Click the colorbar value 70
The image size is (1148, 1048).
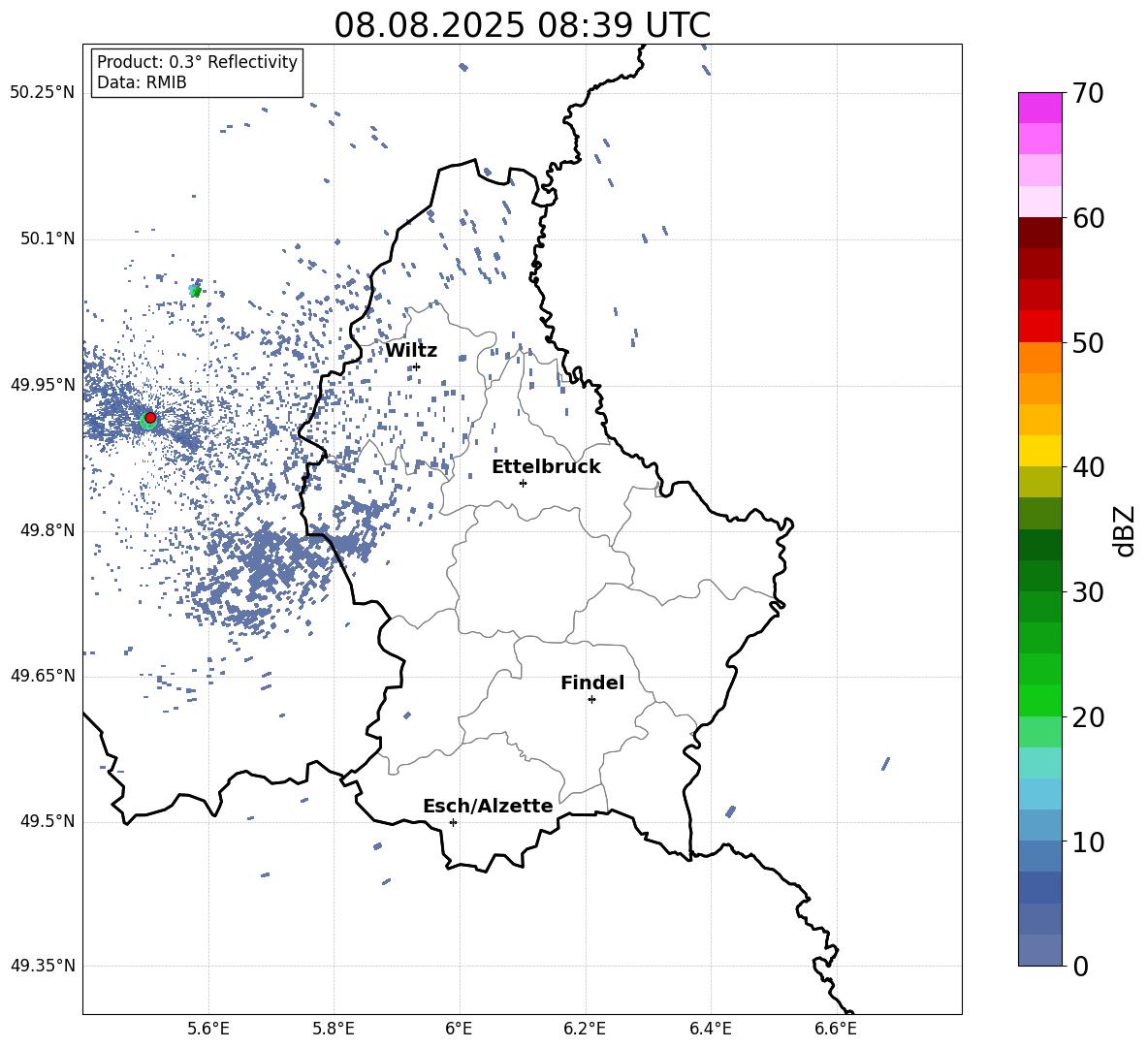click(1089, 94)
